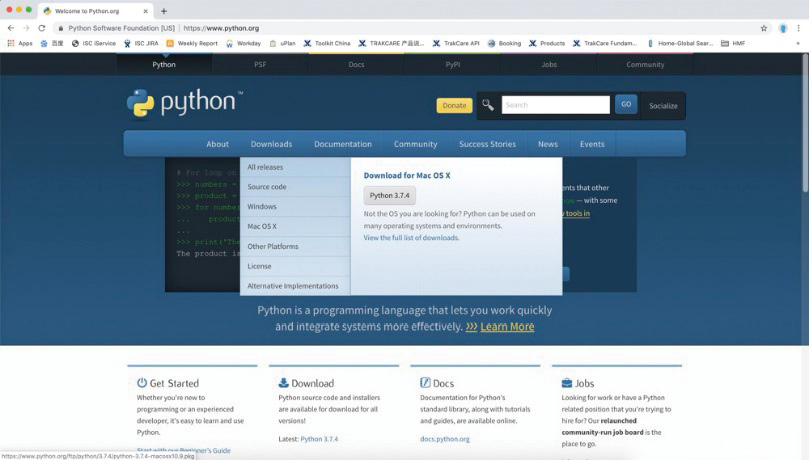Close the Welcome to Python.org tab
The height and width of the screenshot is (460, 809).
tap(145, 11)
